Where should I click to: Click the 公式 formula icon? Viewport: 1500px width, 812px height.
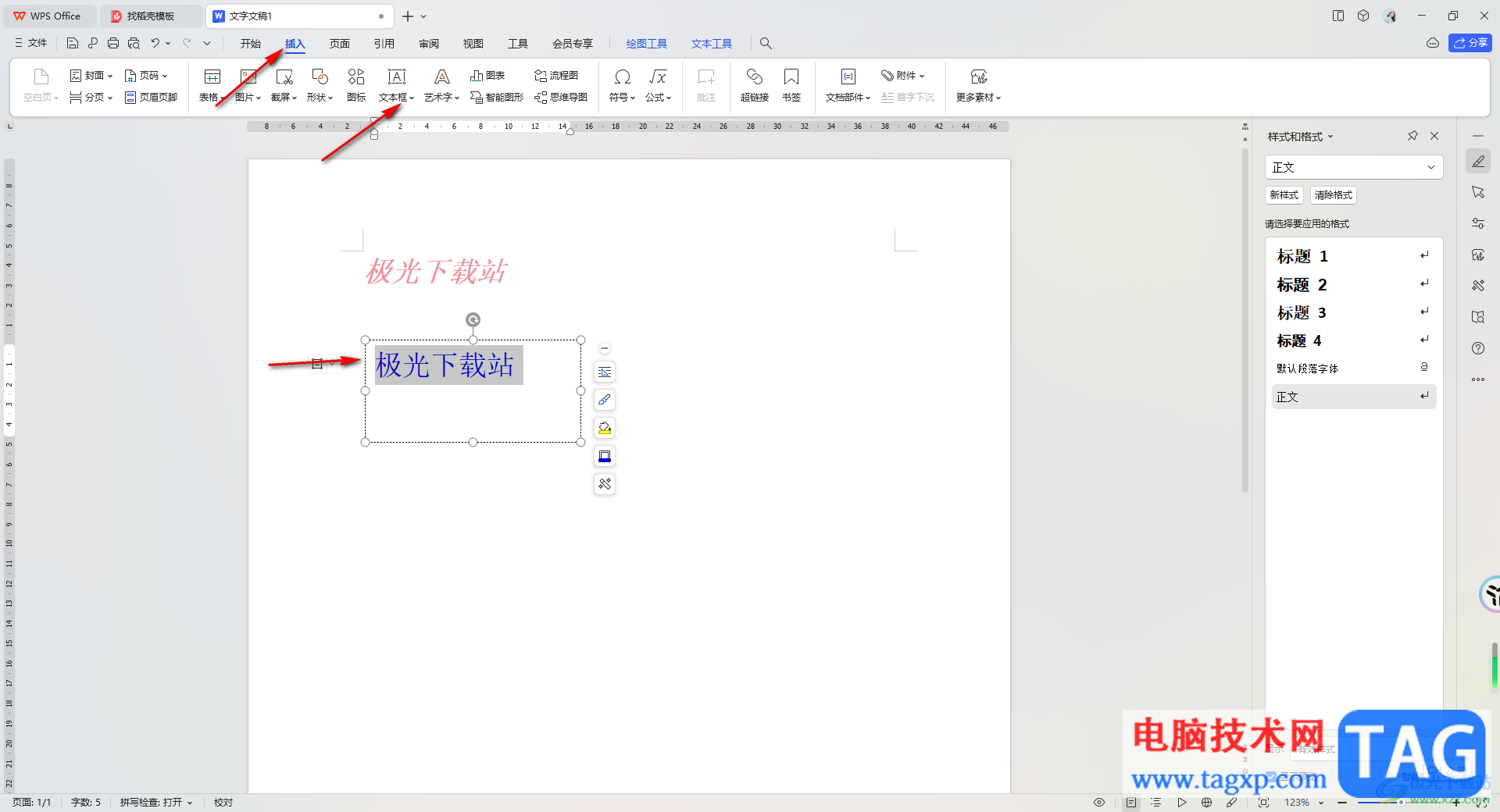pyautogui.click(x=658, y=77)
